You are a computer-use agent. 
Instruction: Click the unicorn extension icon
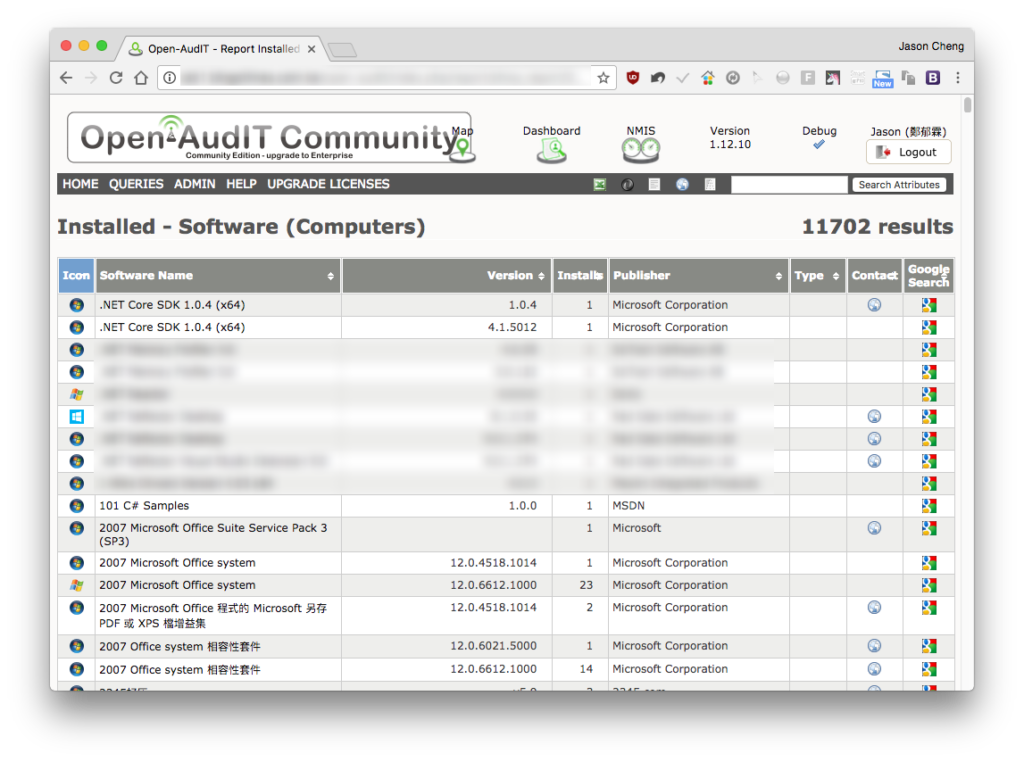tap(833, 78)
